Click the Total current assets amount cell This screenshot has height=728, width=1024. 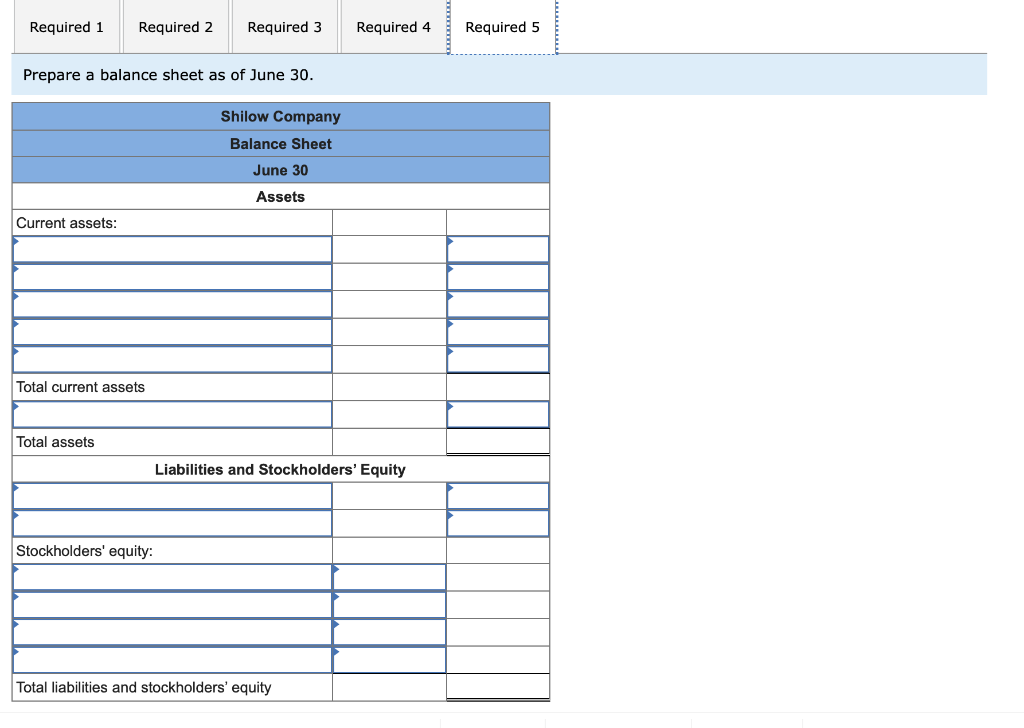pyautogui.click(x=497, y=386)
